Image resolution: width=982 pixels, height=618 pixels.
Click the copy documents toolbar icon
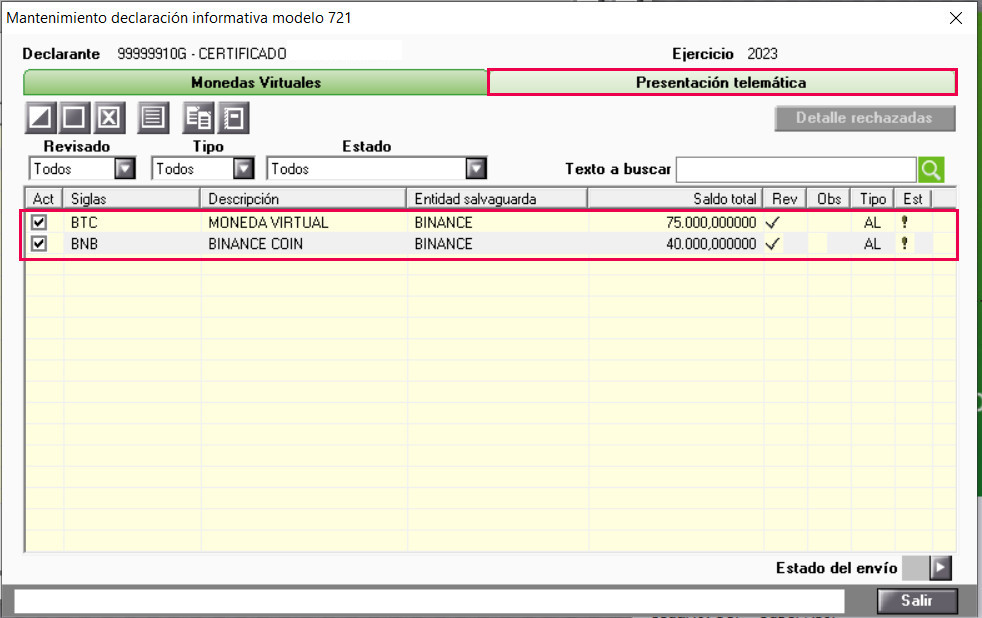pos(199,118)
